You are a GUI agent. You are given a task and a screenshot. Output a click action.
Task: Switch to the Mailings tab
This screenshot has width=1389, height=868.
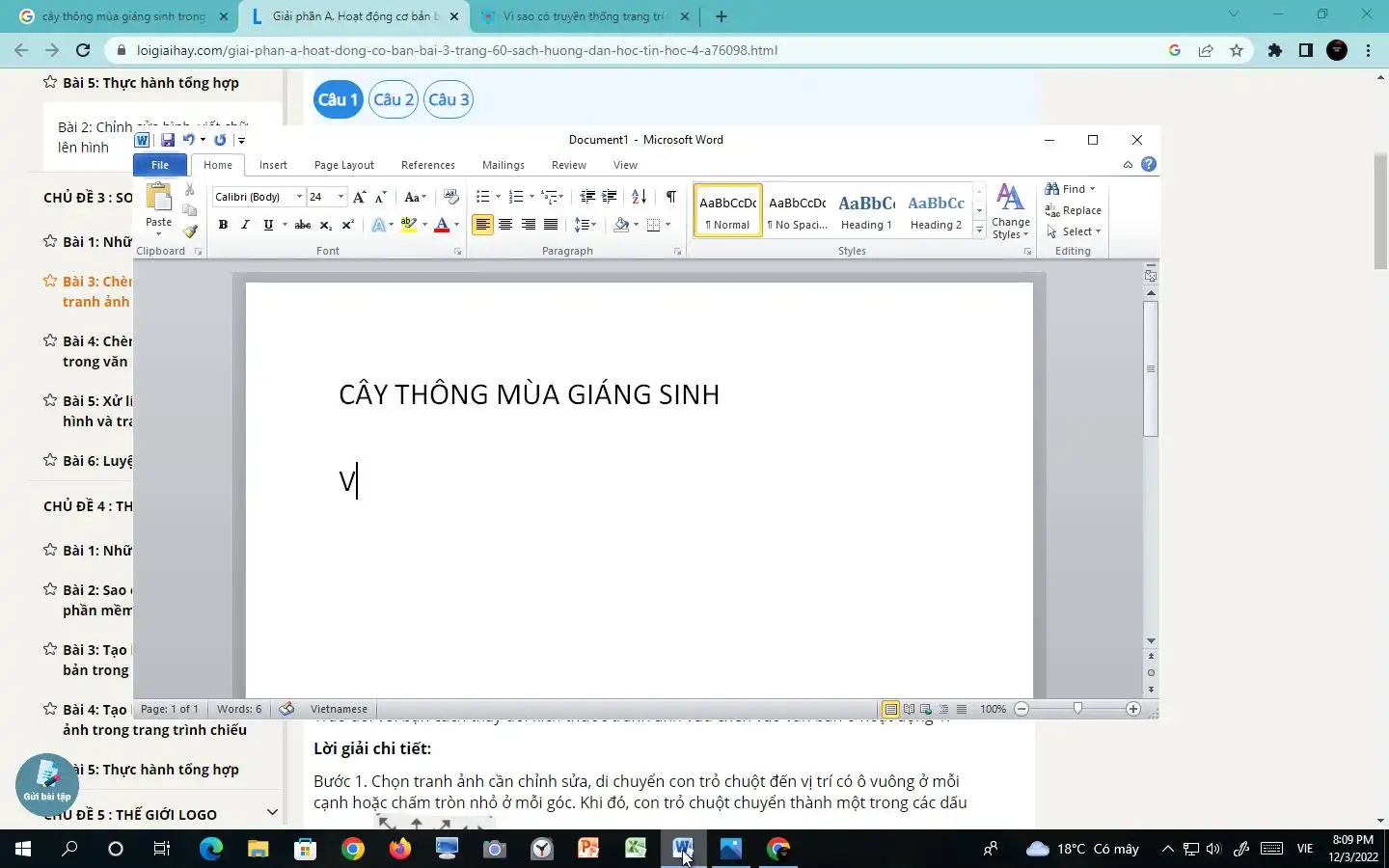(504, 165)
